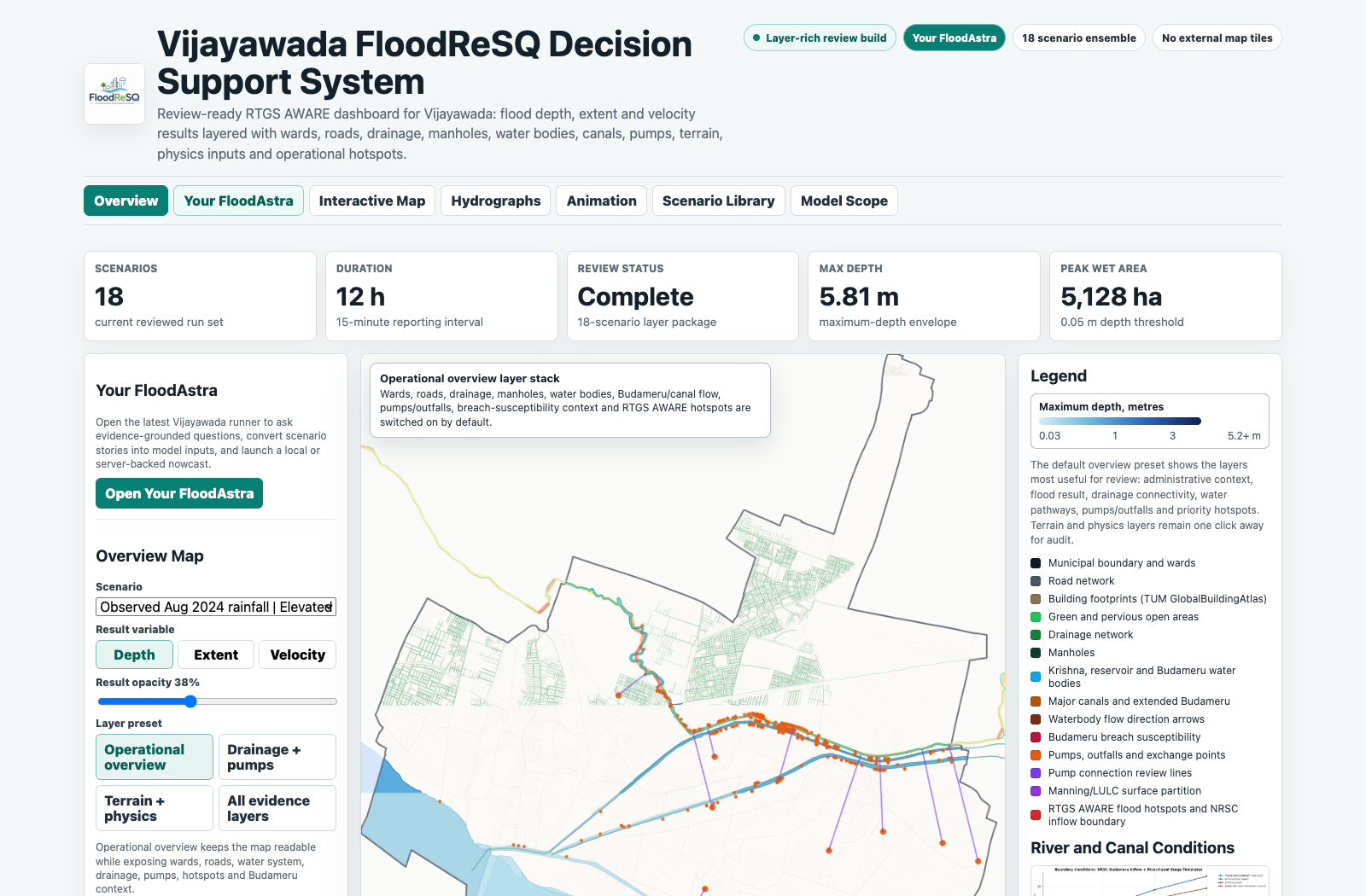Select the Velocity result variable

point(298,655)
